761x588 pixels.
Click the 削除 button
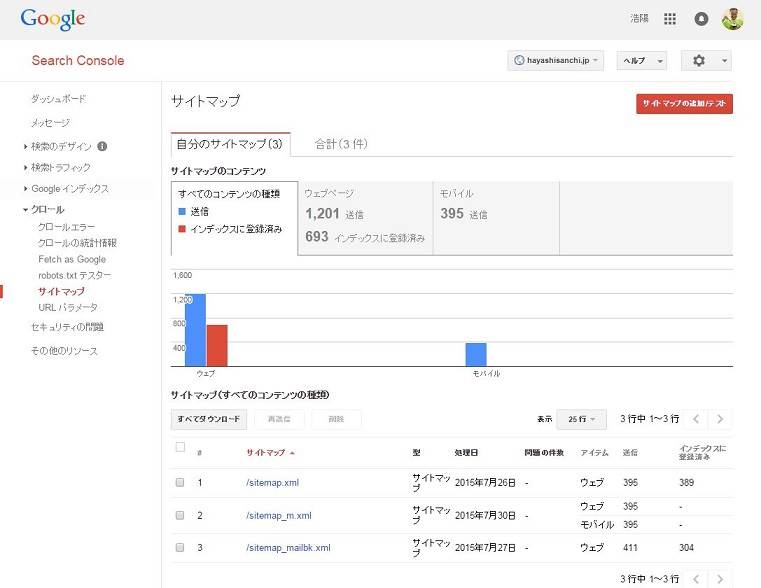[336, 419]
